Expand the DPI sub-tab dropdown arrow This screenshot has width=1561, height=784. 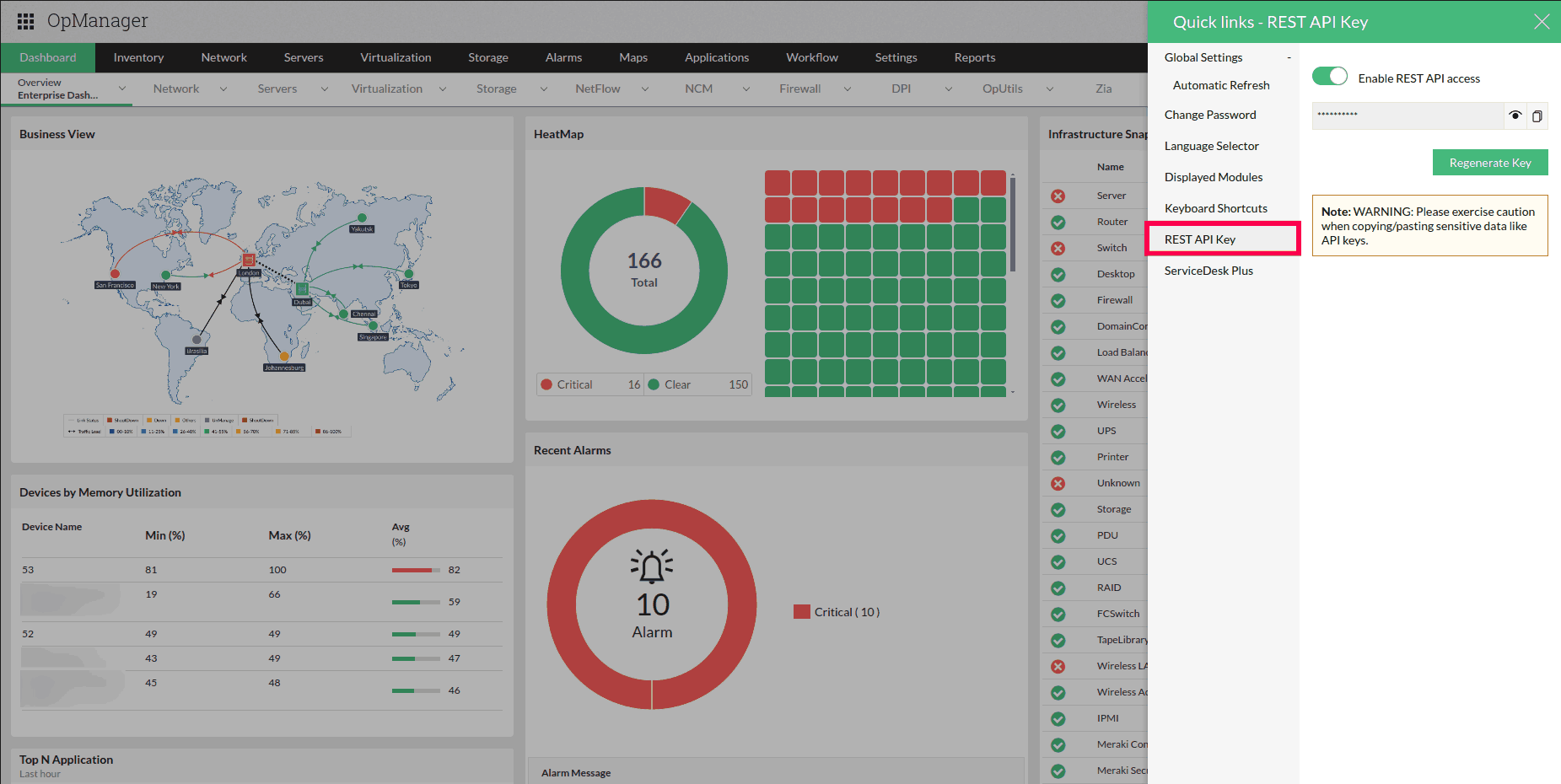point(949,89)
